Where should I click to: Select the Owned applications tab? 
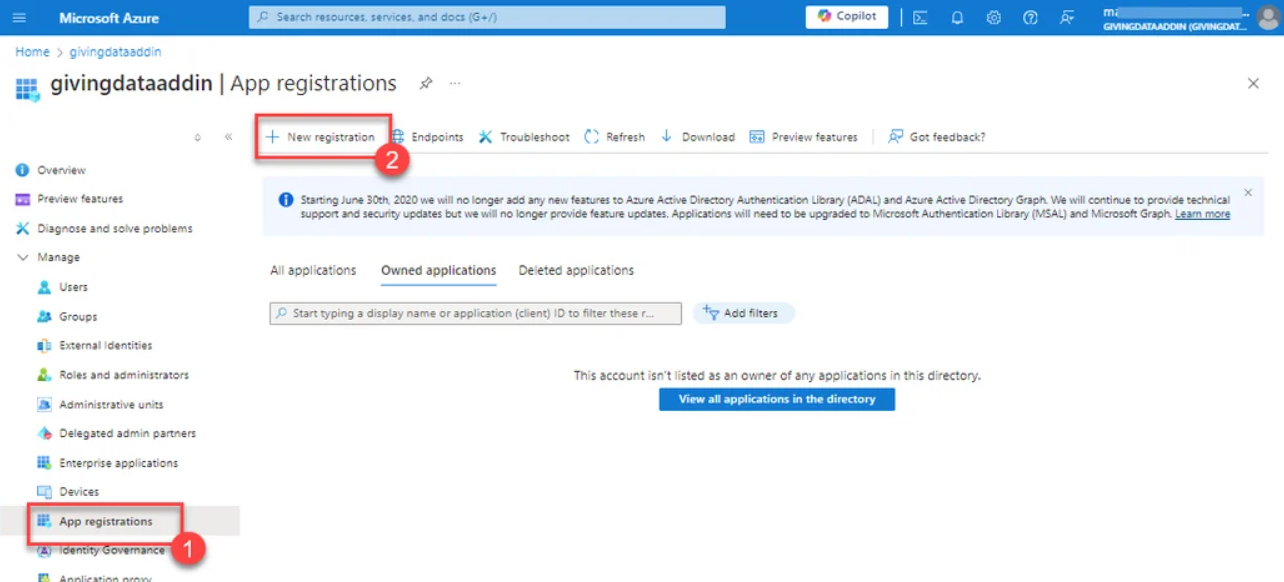tap(439, 270)
